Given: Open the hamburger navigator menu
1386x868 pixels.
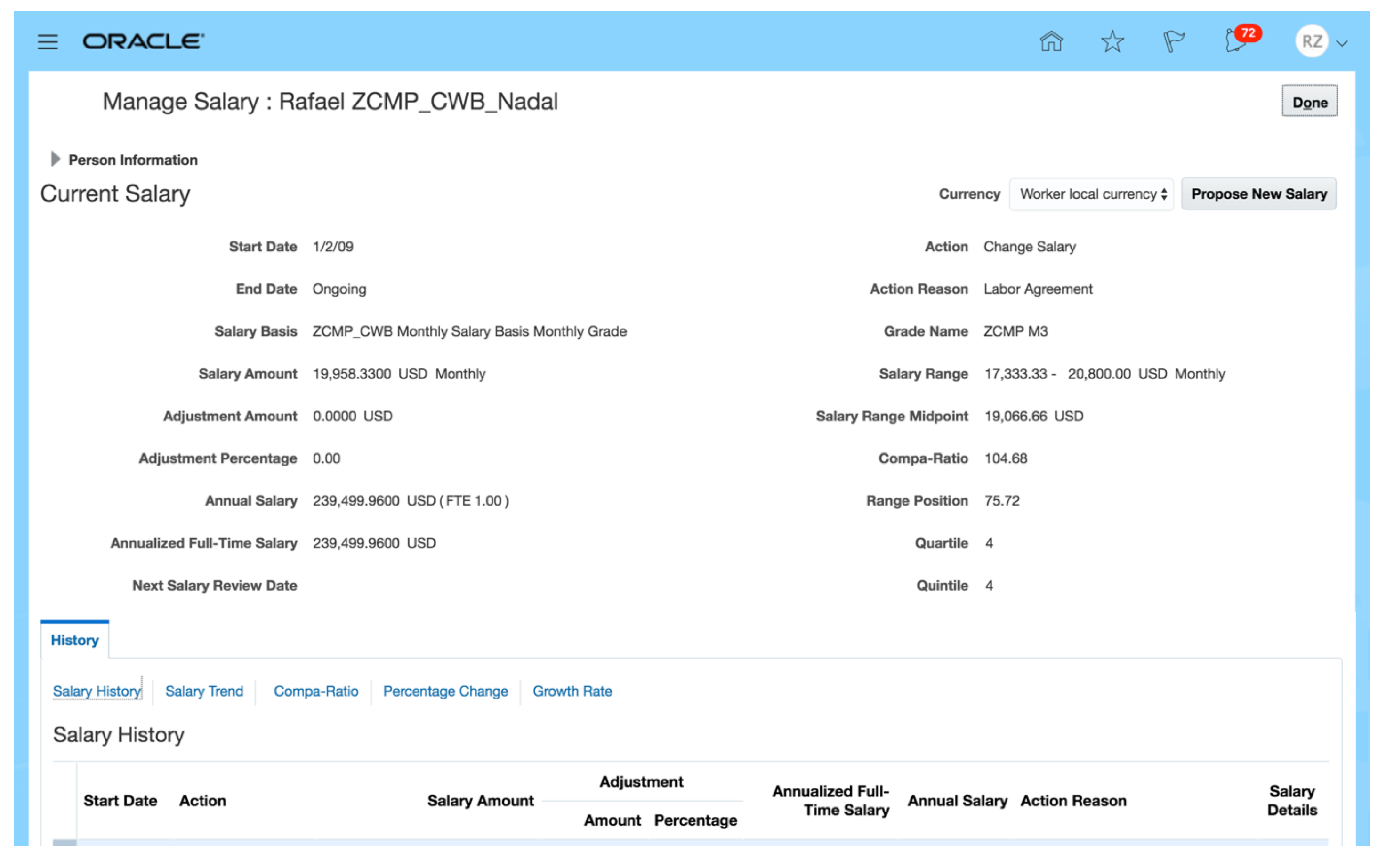Looking at the screenshot, I should (x=48, y=42).
